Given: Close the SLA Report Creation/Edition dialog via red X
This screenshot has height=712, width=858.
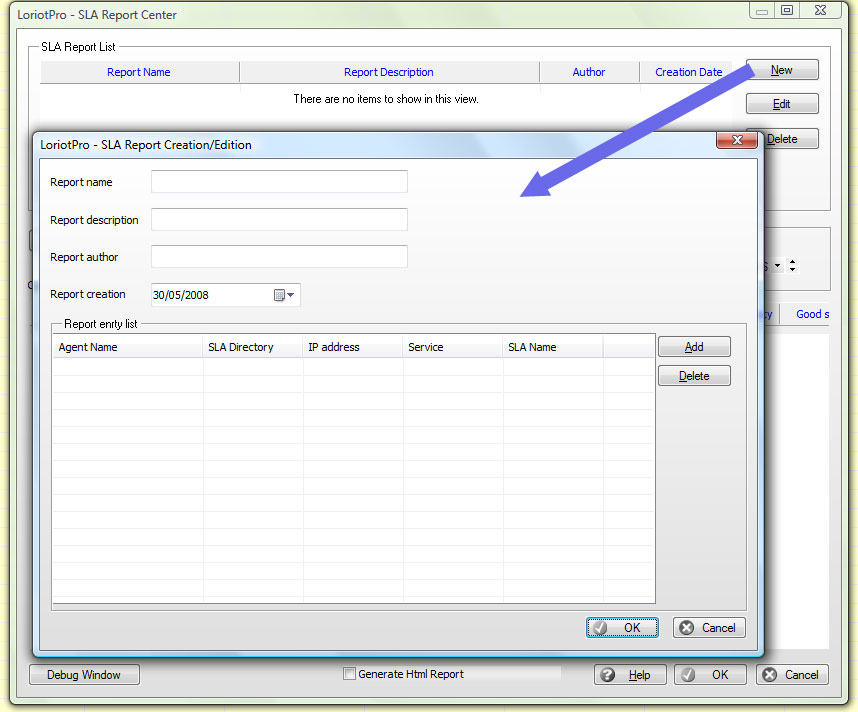Looking at the screenshot, I should (x=736, y=141).
